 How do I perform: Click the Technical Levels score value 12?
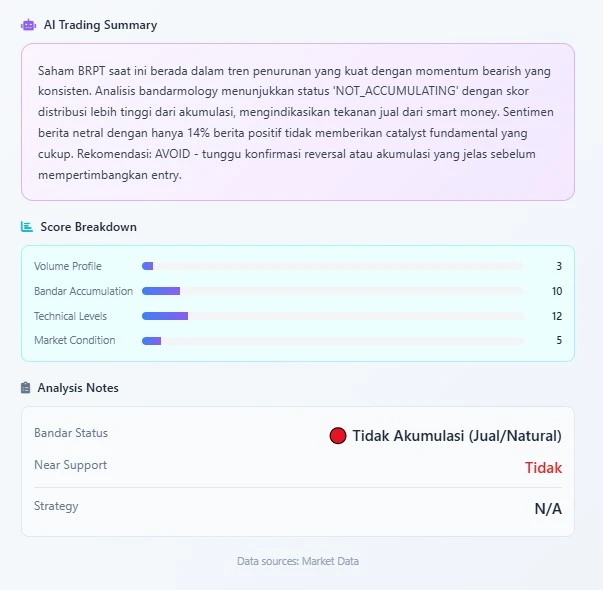pyautogui.click(x=557, y=316)
